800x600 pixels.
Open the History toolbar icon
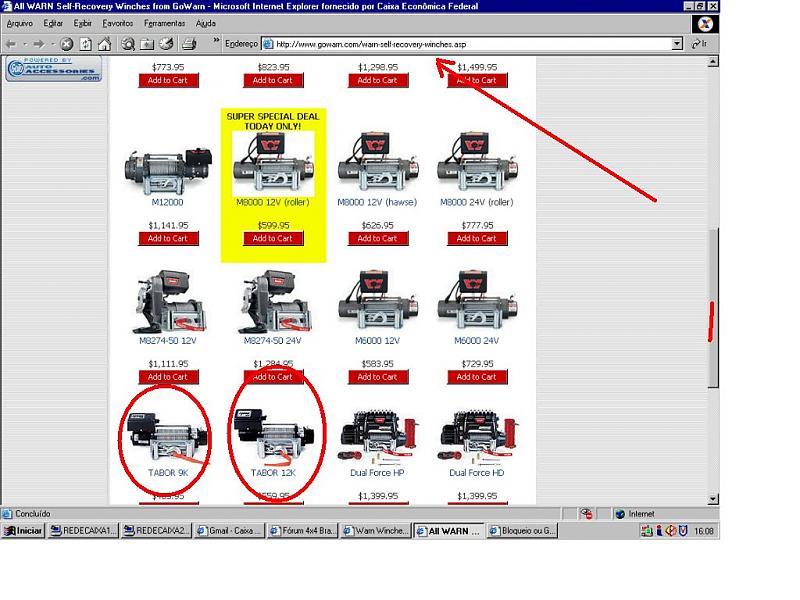point(166,44)
